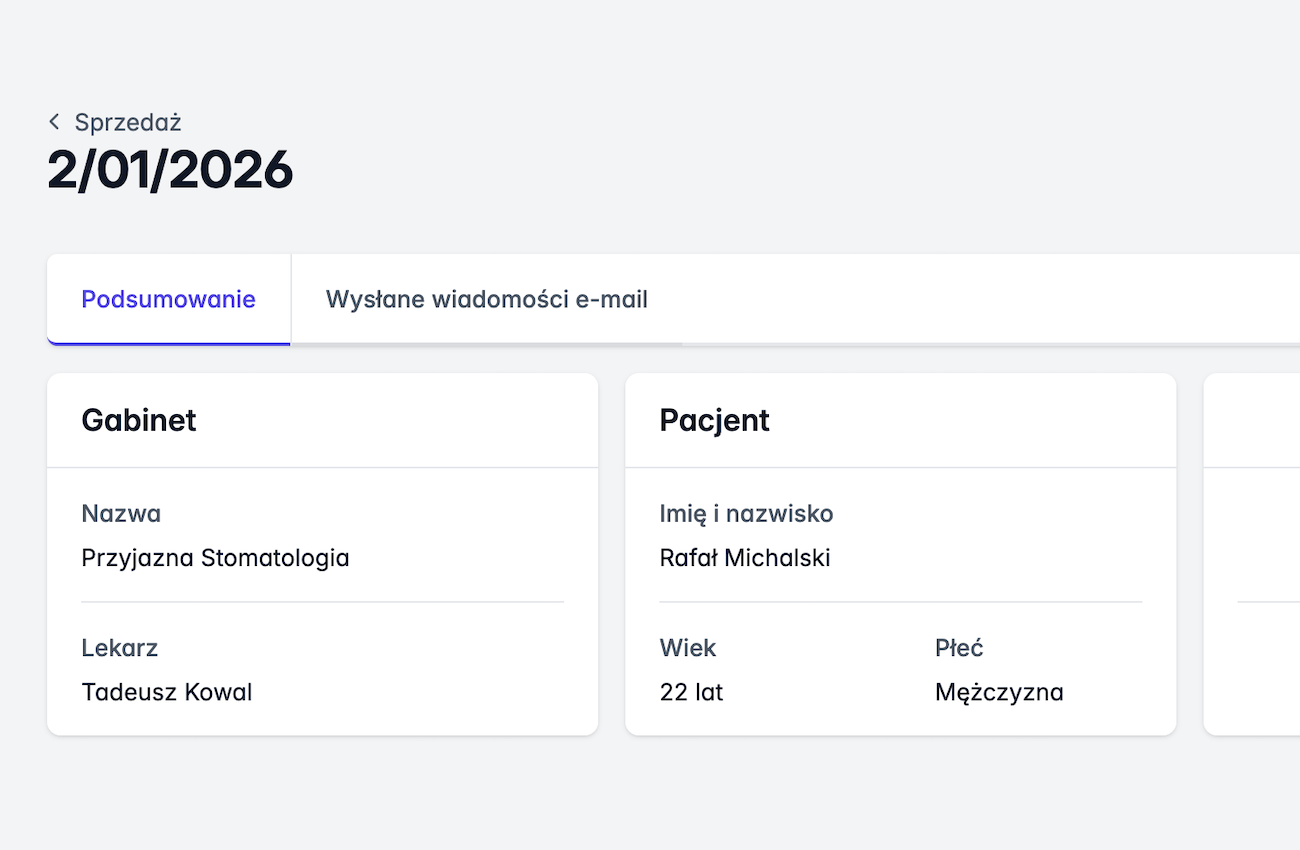1300x850 pixels.
Task: Click the back chevron icon beside Sprzedaż
Action: coord(54,121)
